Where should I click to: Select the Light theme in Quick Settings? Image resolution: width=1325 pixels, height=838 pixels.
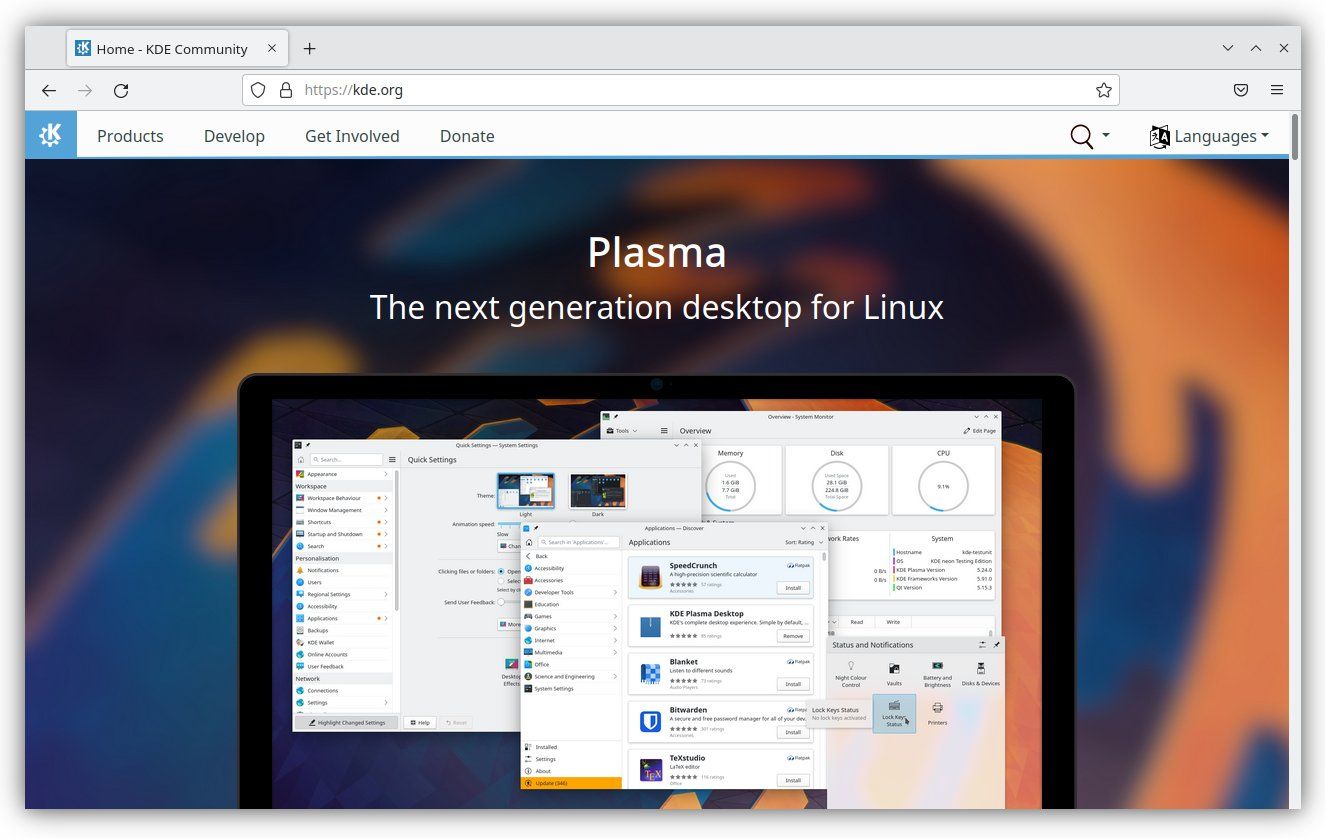point(526,489)
